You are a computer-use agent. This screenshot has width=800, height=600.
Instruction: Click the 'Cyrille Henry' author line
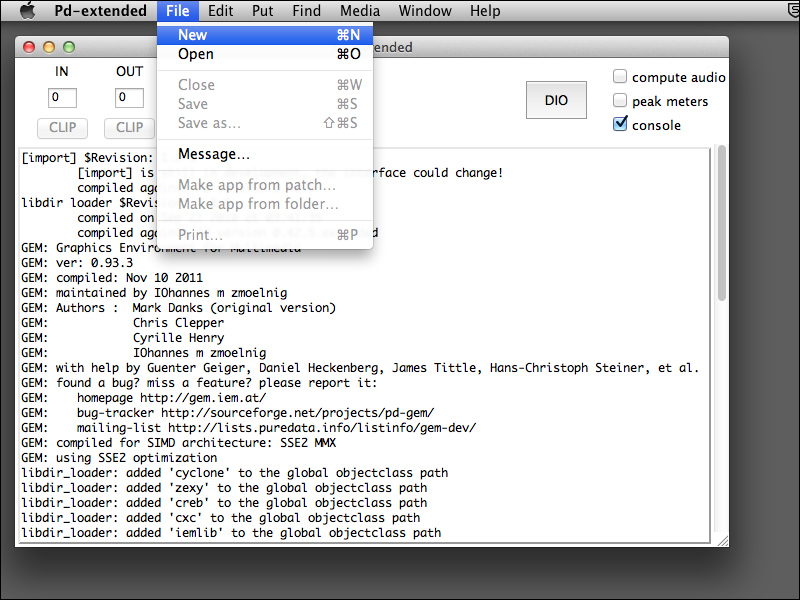(122, 338)
